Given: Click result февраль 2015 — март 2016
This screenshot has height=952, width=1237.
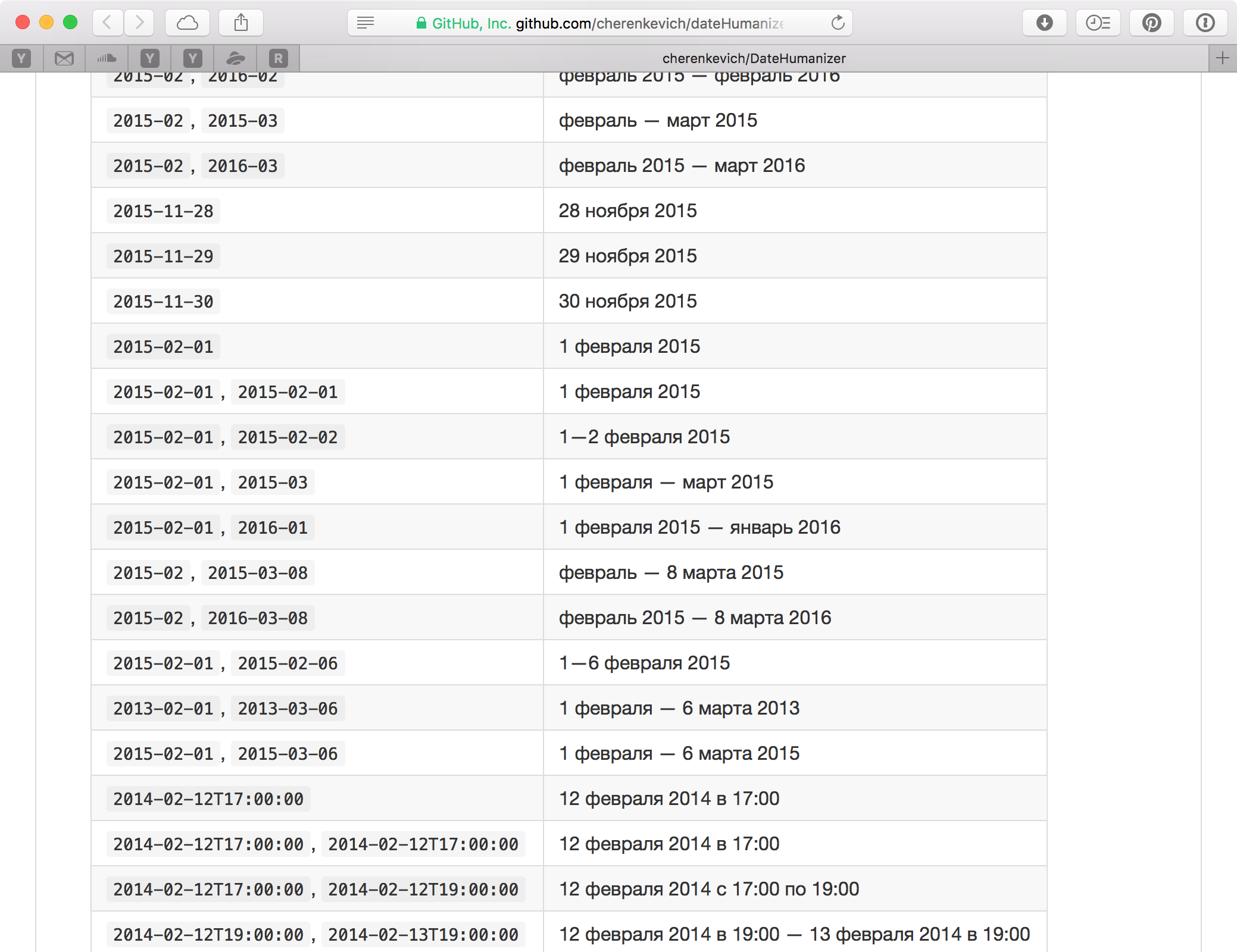Looking at the screenshot, I should (x=682, y=166).
